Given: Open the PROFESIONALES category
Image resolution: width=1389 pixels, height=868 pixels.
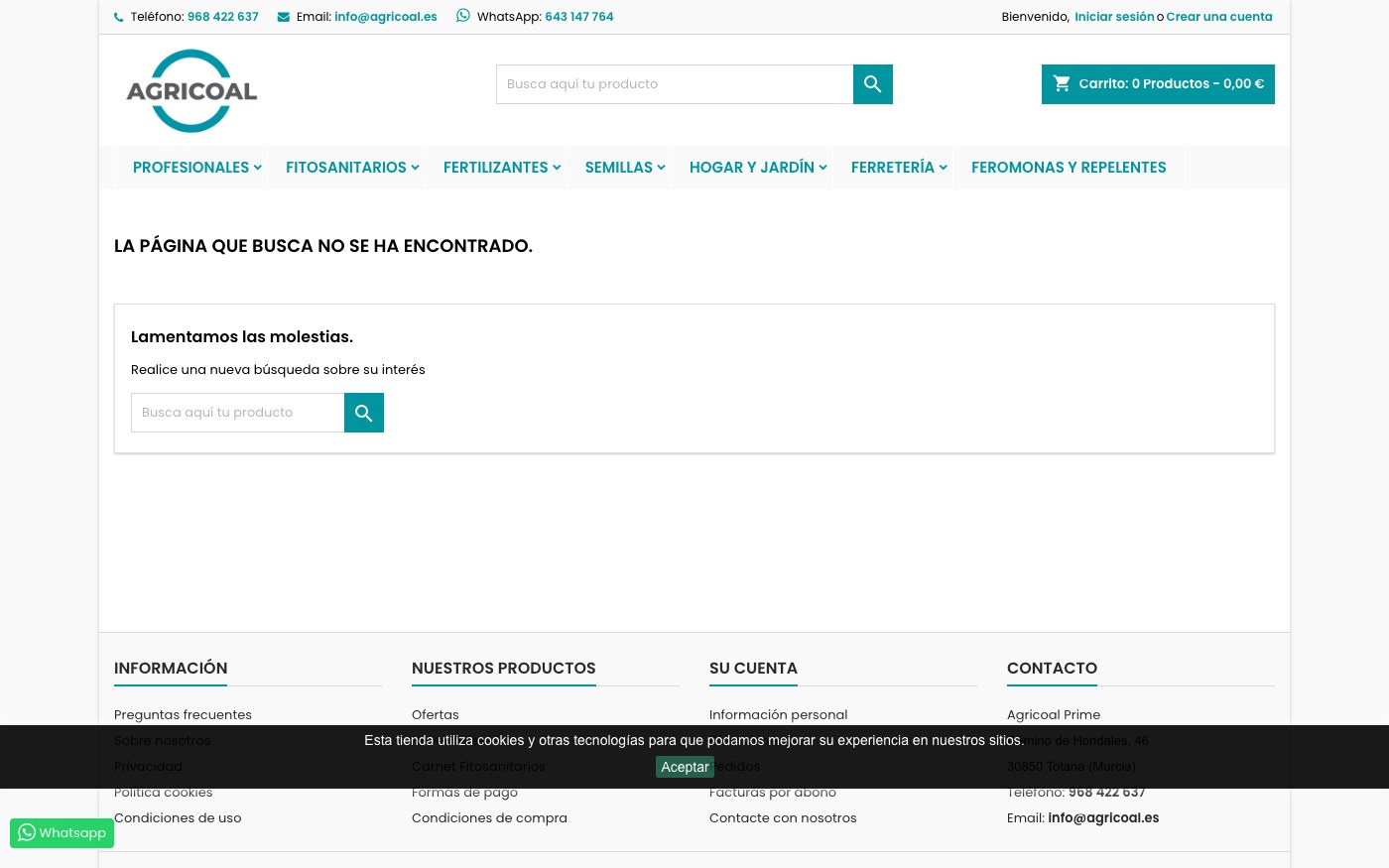Looking at the screenshot, I should point(190,168).
